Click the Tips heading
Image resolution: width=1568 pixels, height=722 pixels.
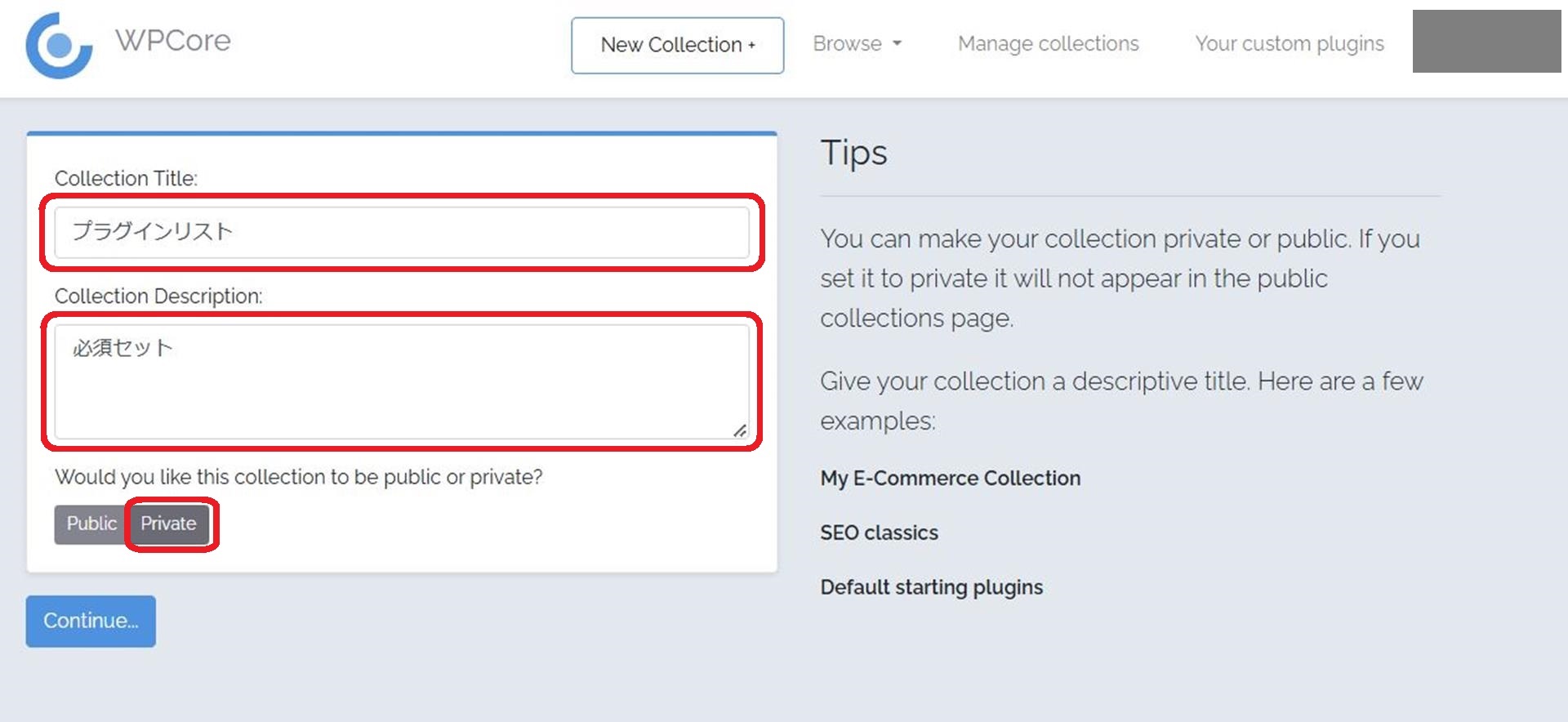pyautogui.click(x=853, y=153)
